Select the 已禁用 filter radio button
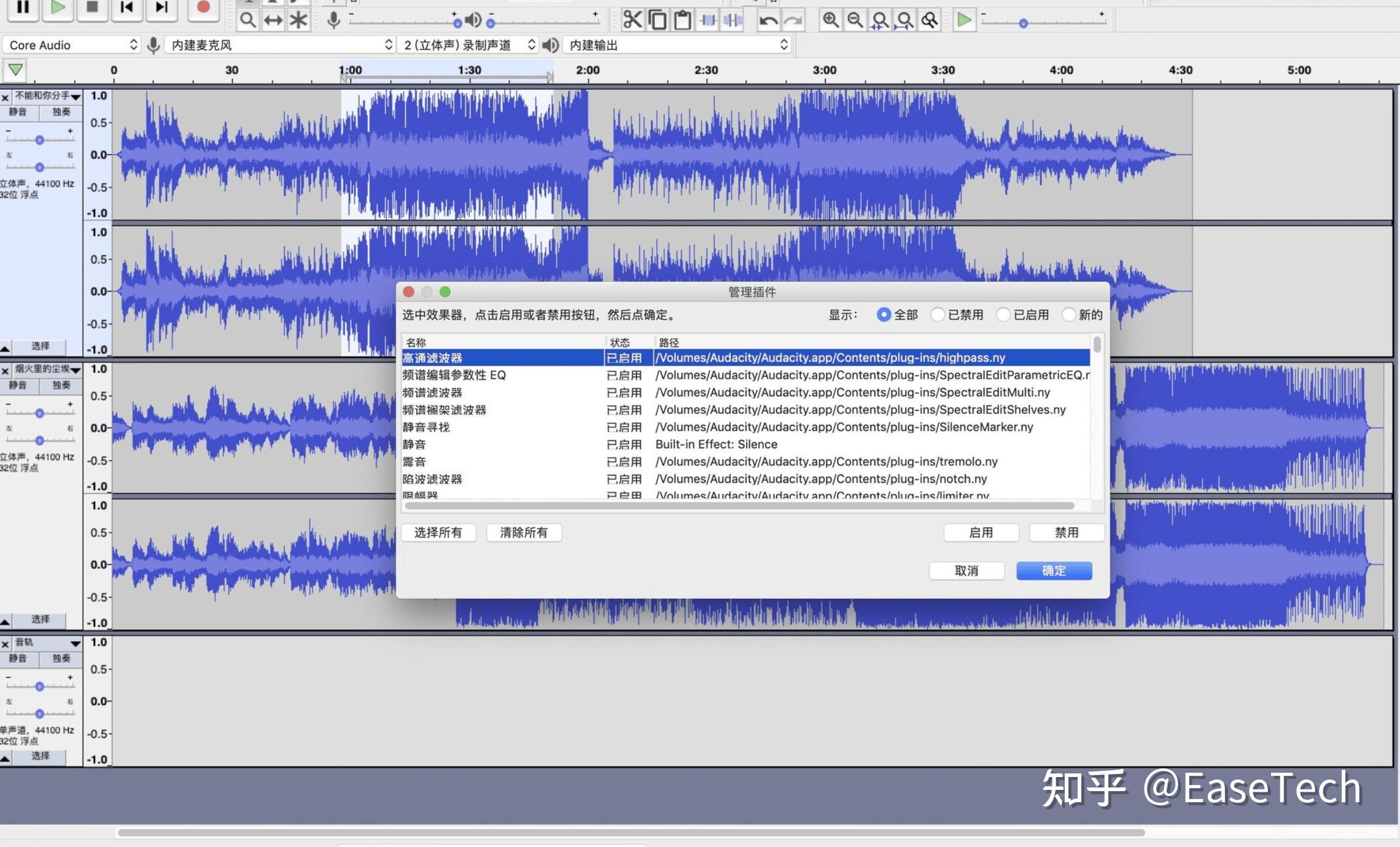The image size is (1400, 847). point(938,314)
